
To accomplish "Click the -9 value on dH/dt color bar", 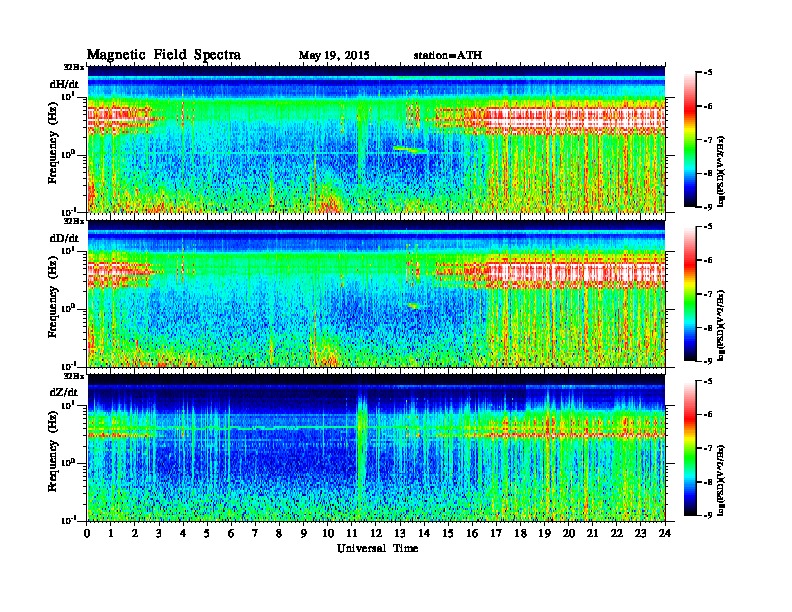I will click(x=708, y=207).
